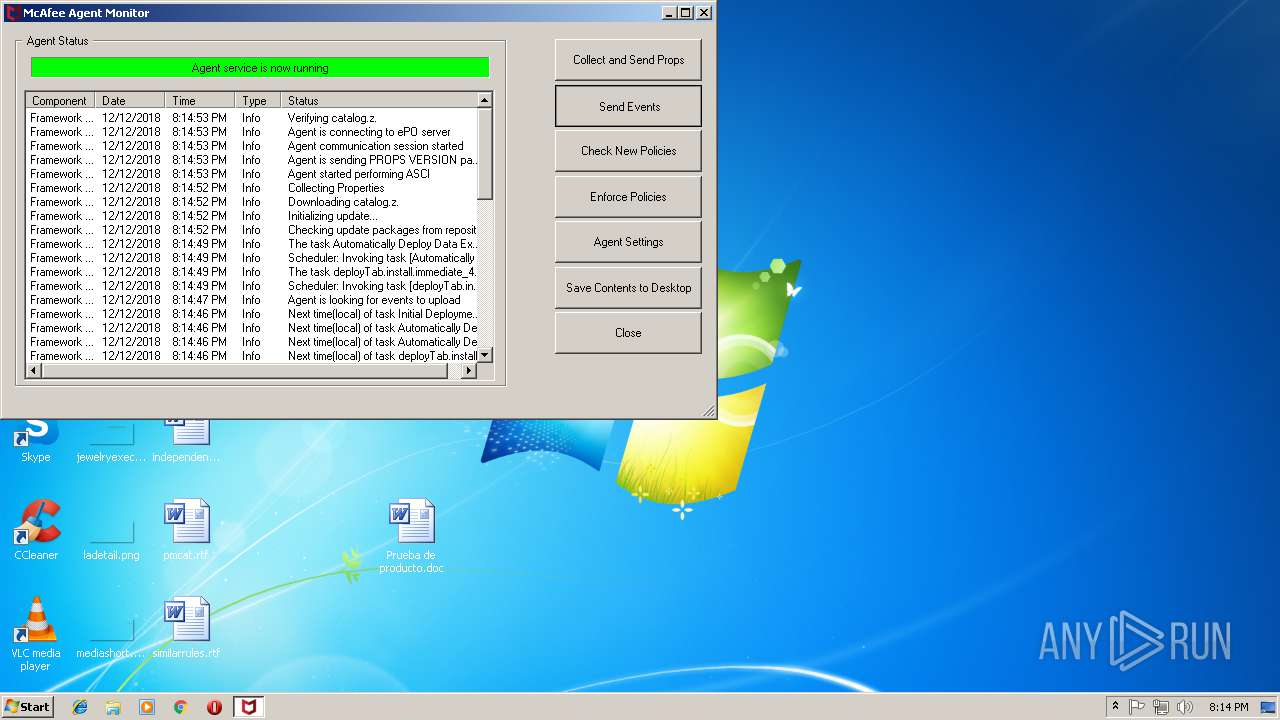The image size is (1280, 720).
Task: Sort log by the Time column header
Action: tap(200, 100)
